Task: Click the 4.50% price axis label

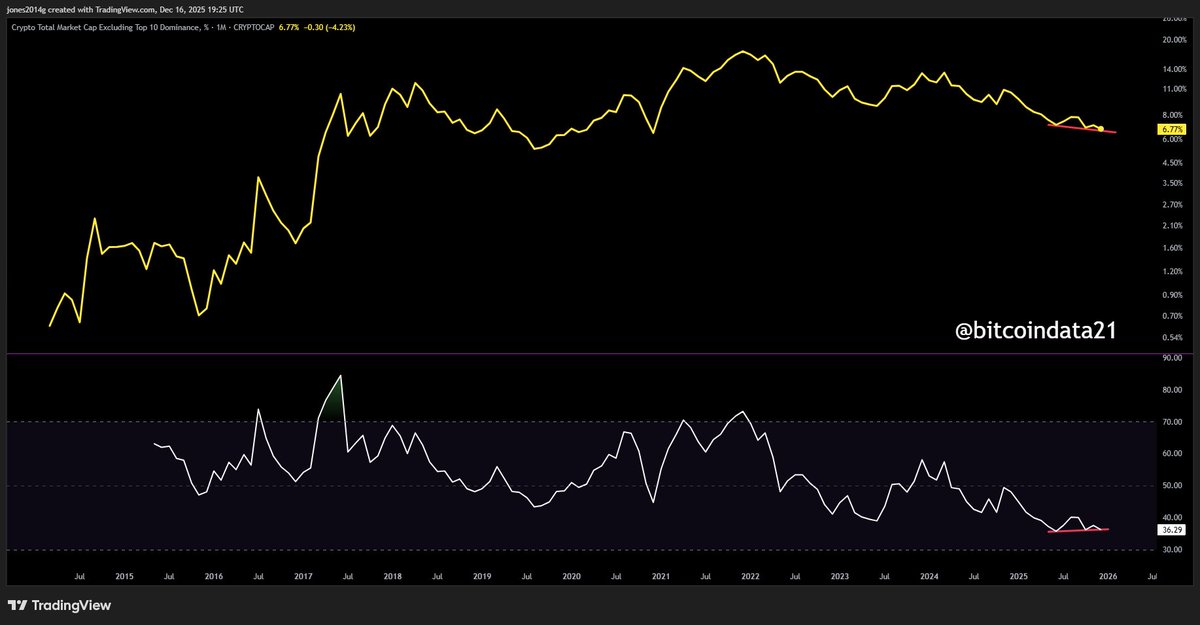Action: (x=1172, y=162)
